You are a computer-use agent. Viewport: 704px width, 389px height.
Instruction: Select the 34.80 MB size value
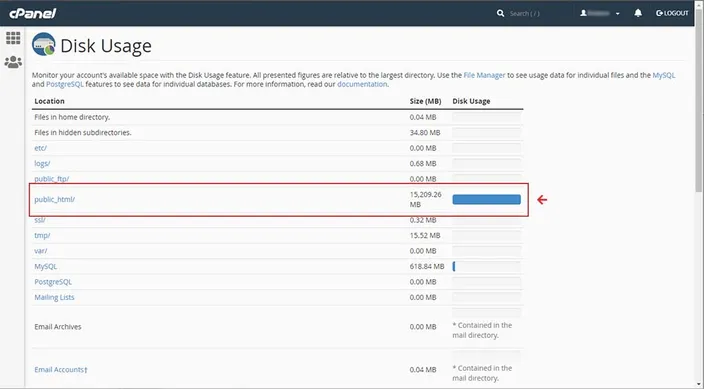click(x=425, y=133)
